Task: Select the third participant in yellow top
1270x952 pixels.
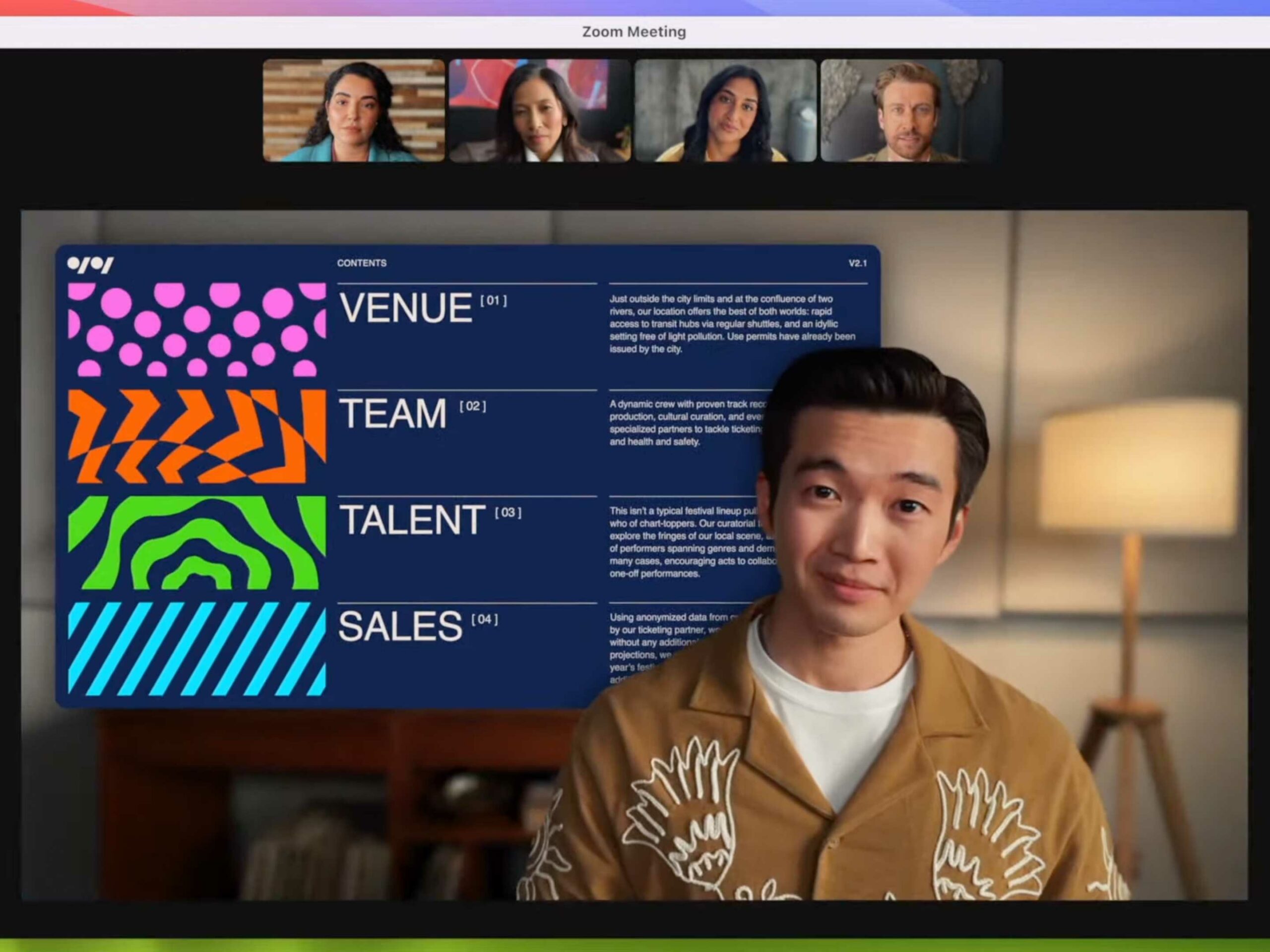Action: [725, 110]
